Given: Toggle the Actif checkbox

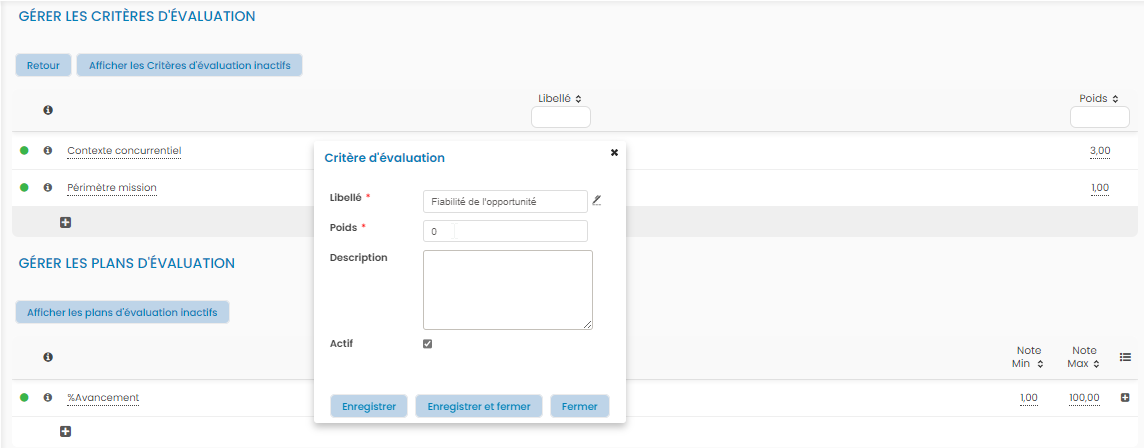Looking at the screenshot, I should point(428,344).
